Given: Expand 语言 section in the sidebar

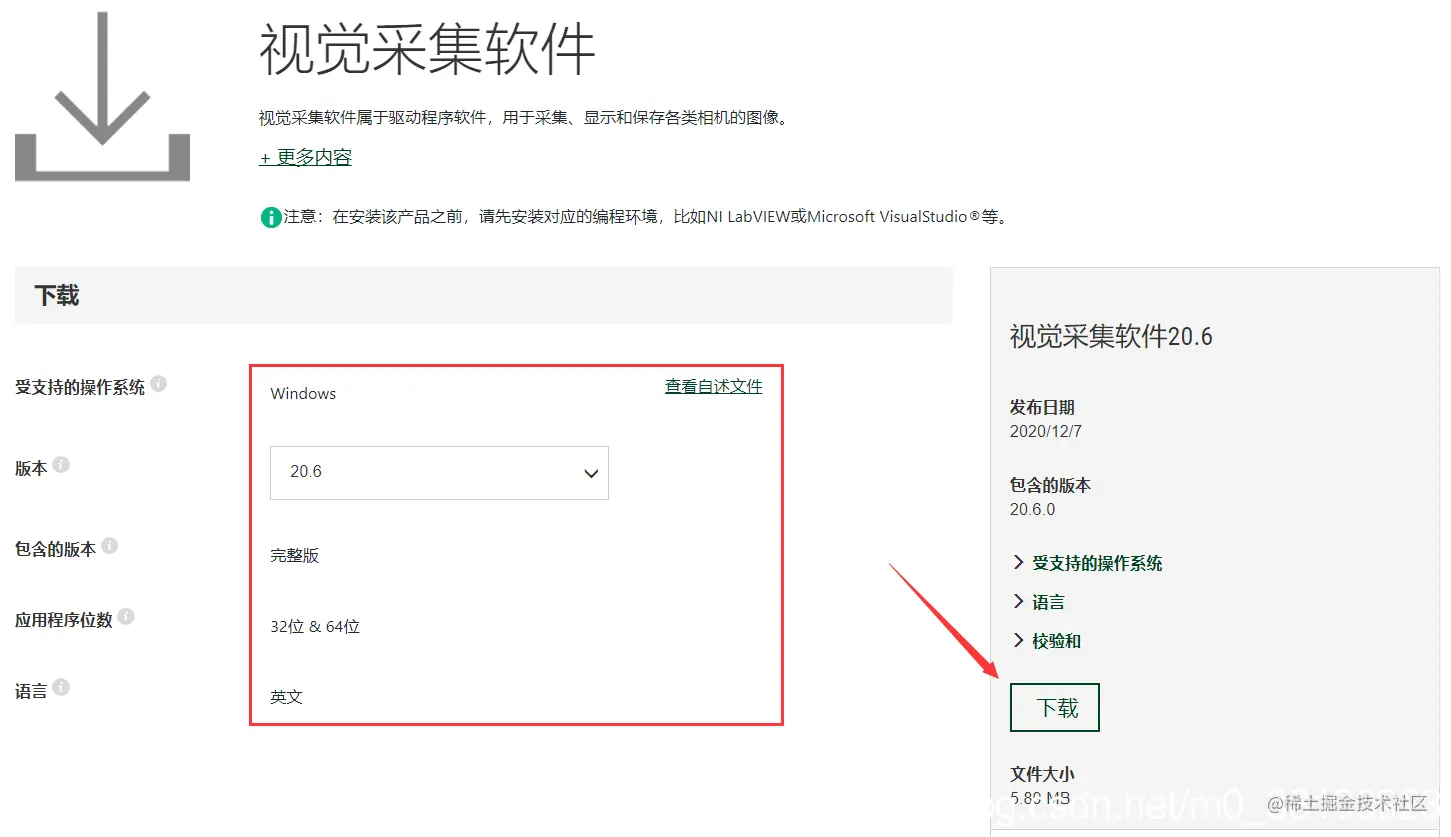Looking at the screenshot, I should 1039,602.
